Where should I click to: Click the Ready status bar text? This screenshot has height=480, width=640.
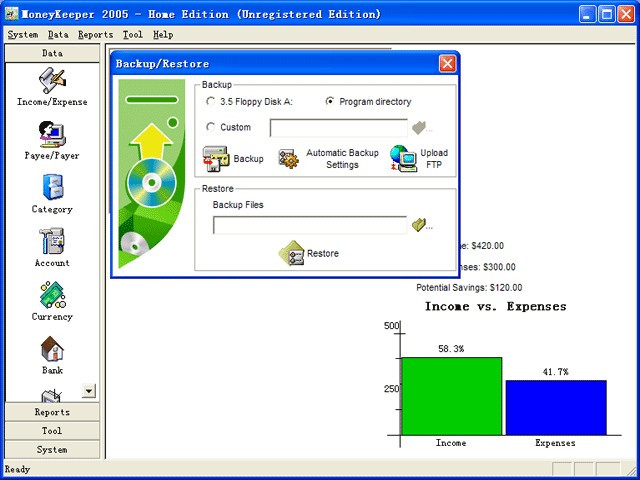coord(17,469)
